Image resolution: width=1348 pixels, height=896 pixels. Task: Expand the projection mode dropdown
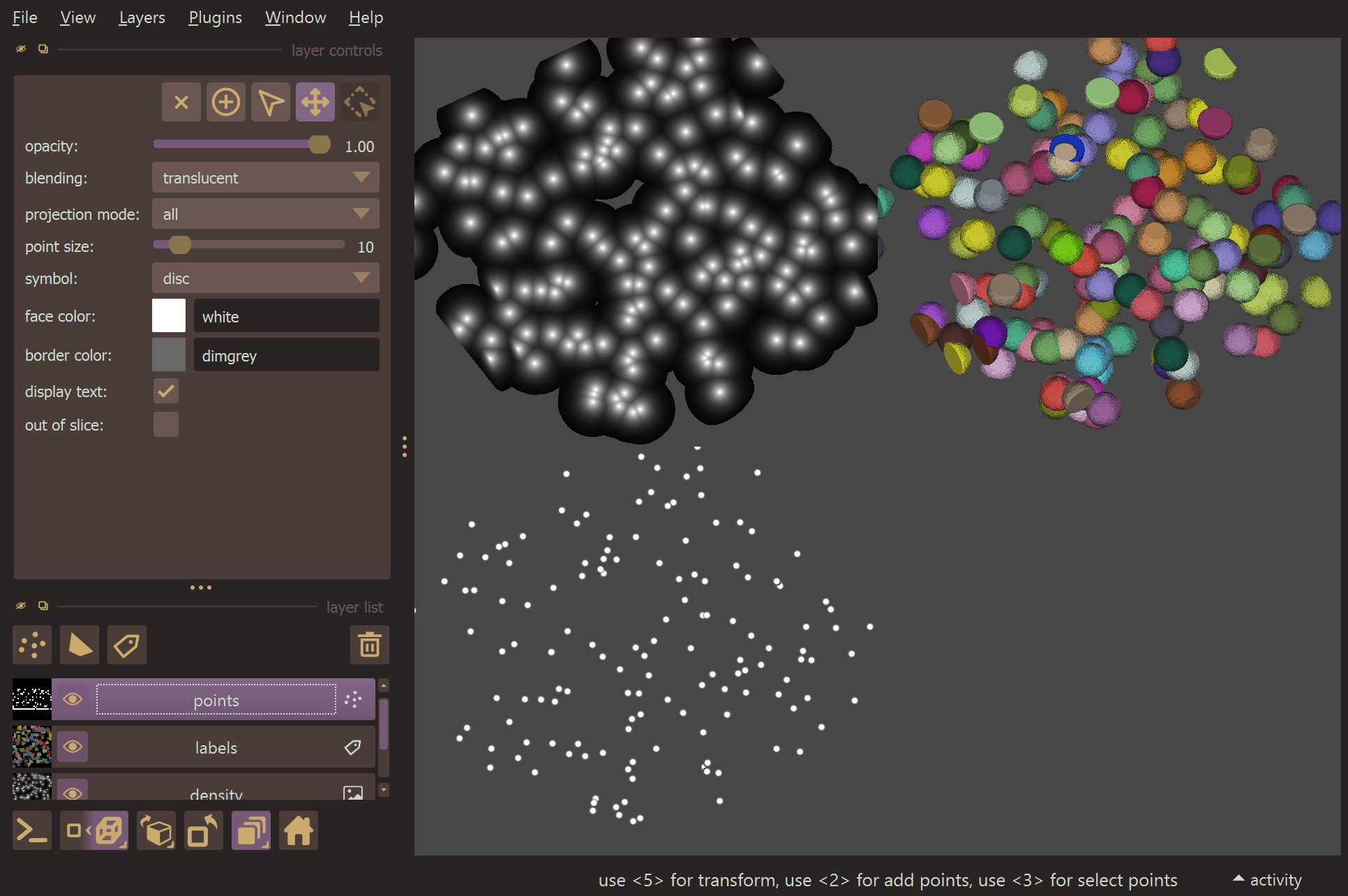265,214
